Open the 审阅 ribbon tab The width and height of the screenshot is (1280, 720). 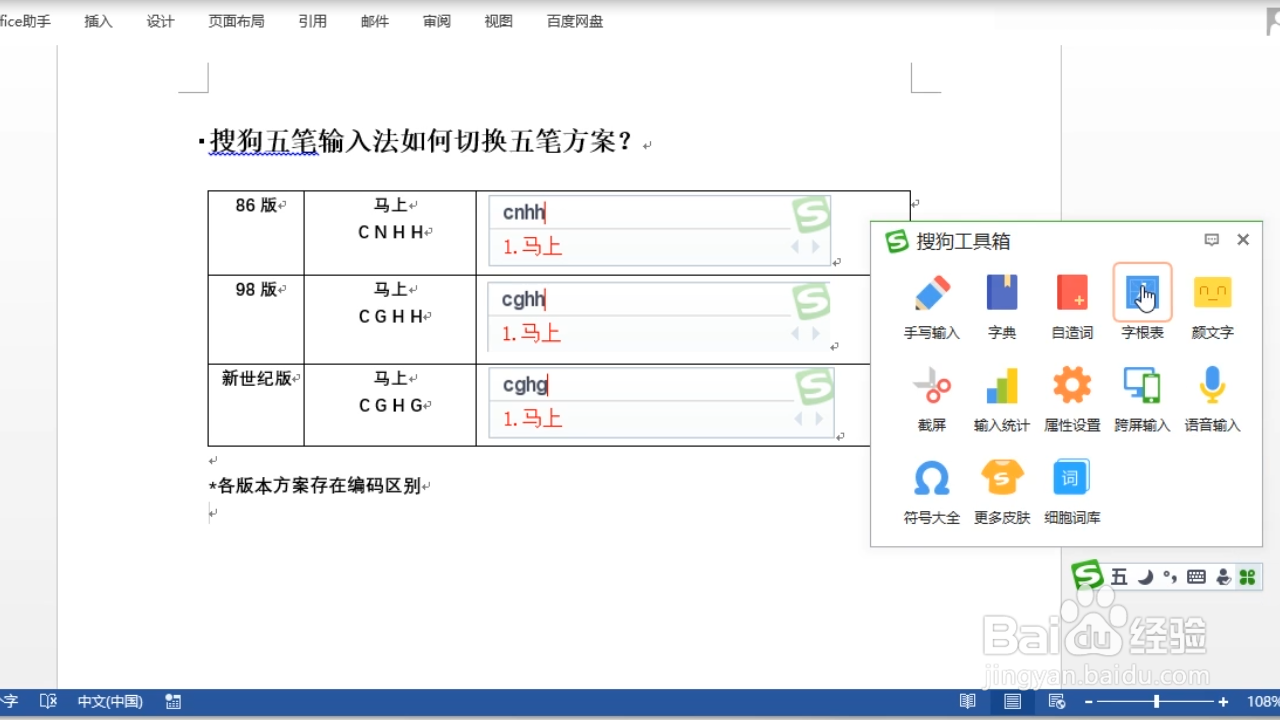[x=437, y=21]
